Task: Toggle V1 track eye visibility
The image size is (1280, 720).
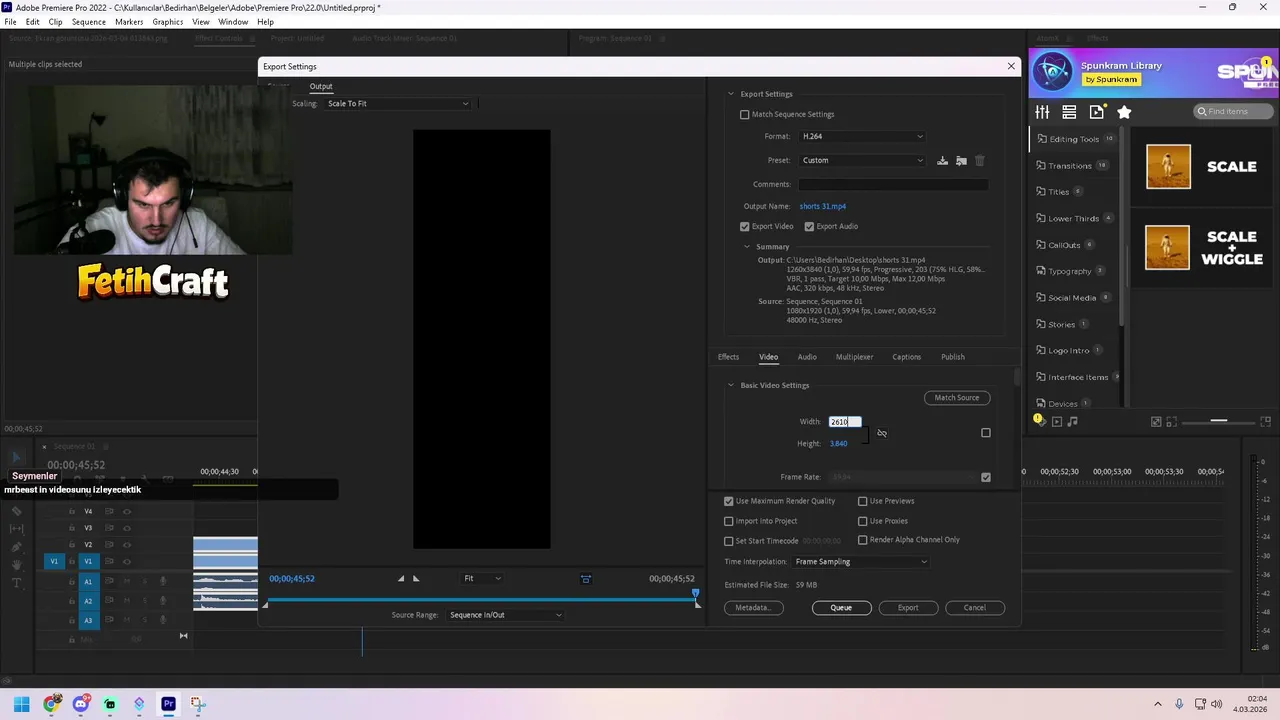Action: coord(127,561)
